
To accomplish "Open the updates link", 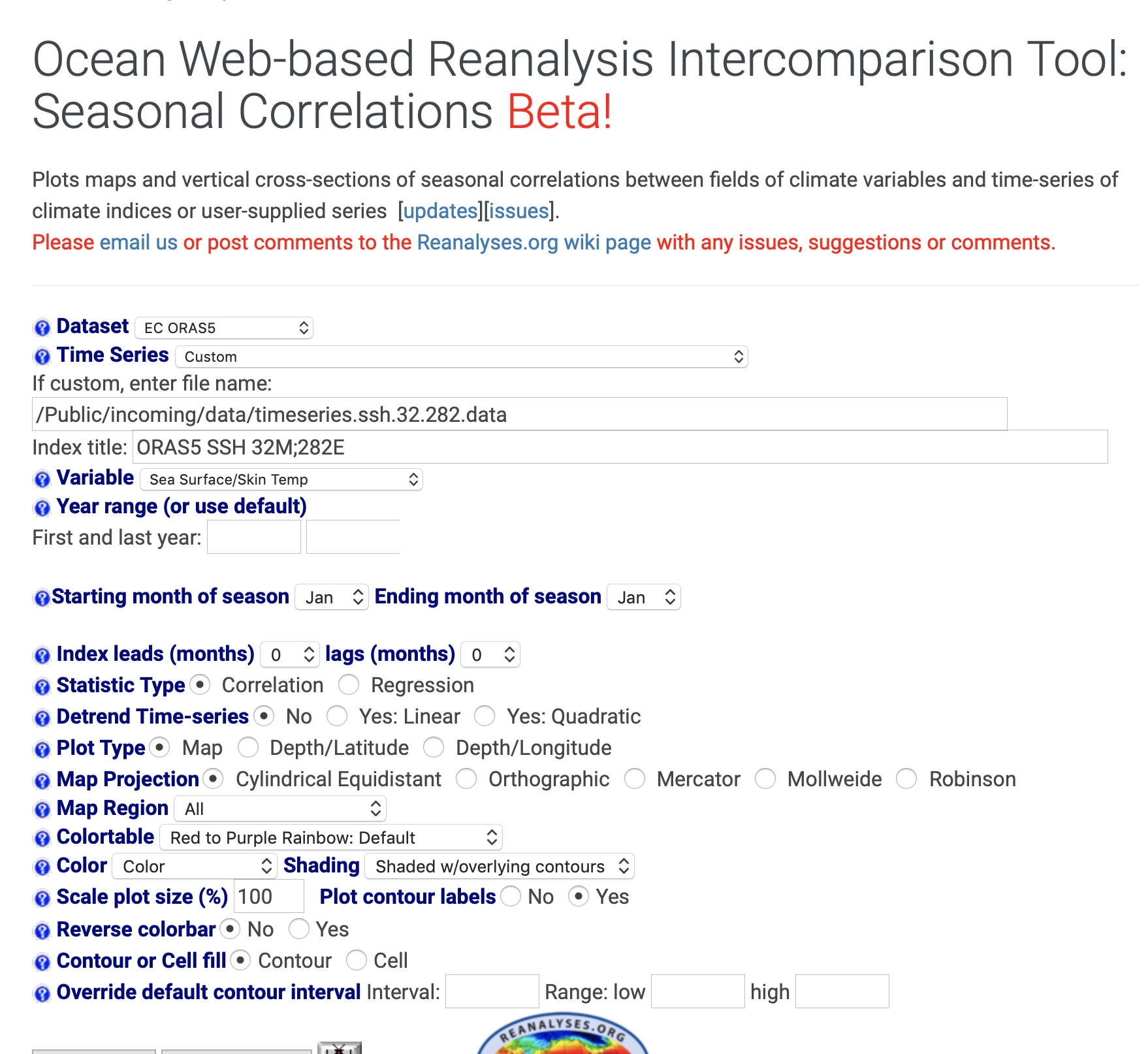I will [441, 211].
